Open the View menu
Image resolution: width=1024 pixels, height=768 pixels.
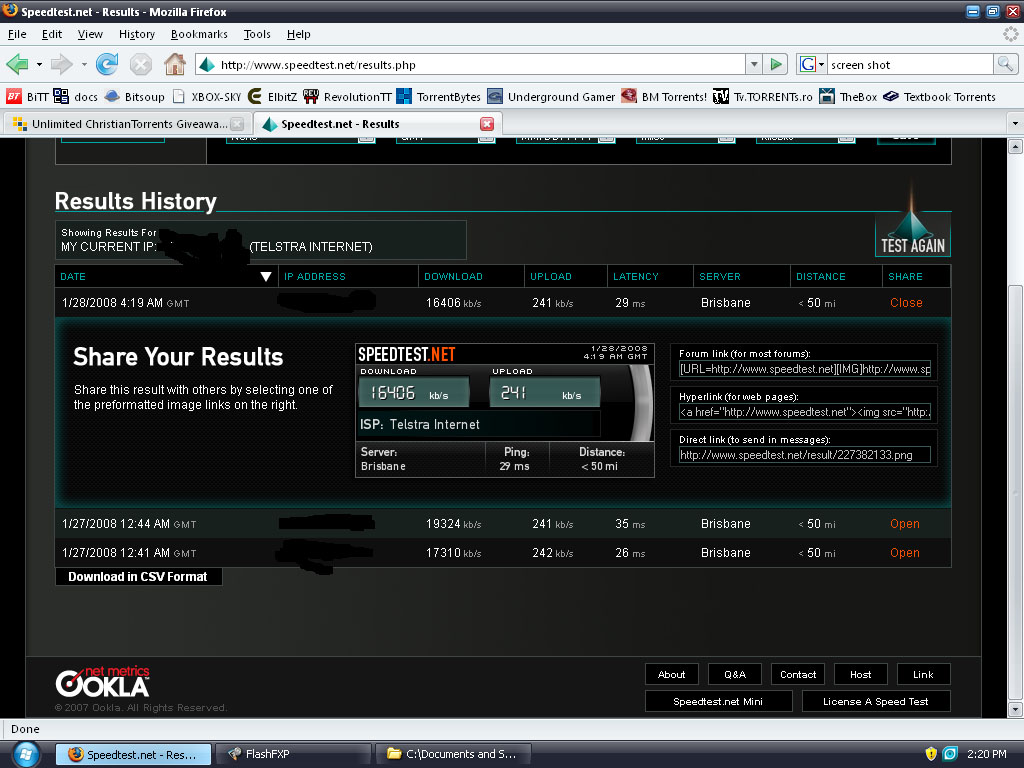pyautogui.click(x=90, y=34)
